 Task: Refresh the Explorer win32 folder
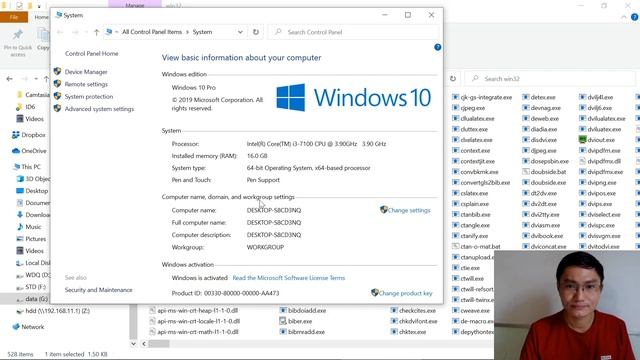[x=453, y=78]
